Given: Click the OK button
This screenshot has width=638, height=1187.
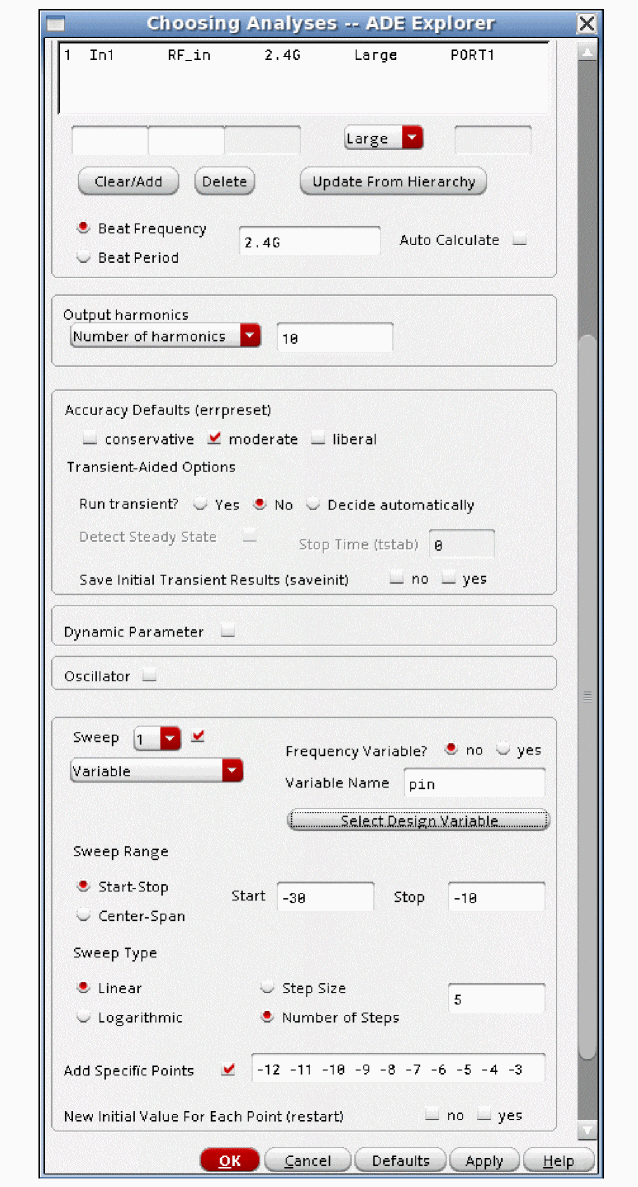Looking at the screenshot, I should coord(230,1161).
